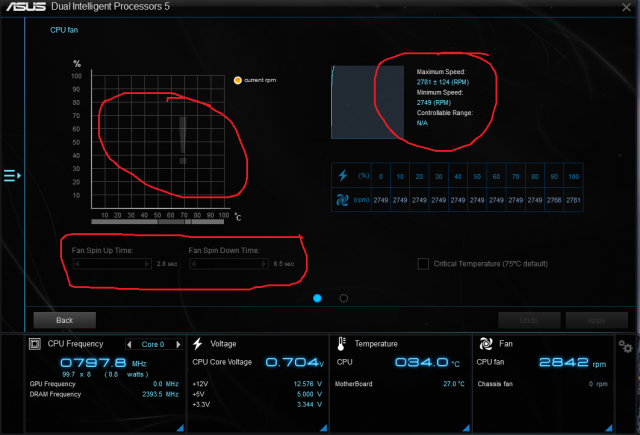Image resolution: width=640 pixels, height=435 pixels.
Task: Click the DRAM Frequency 2393.5 MHz value
Action: (160, 394)
